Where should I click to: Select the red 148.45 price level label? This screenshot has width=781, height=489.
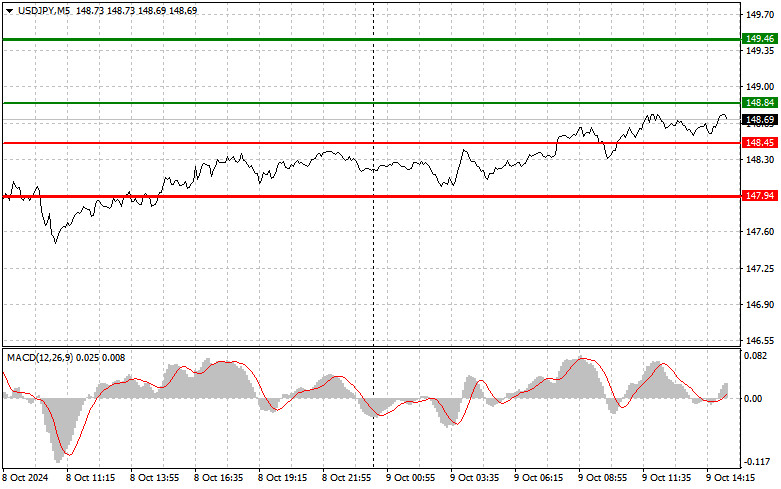point(760,143)
